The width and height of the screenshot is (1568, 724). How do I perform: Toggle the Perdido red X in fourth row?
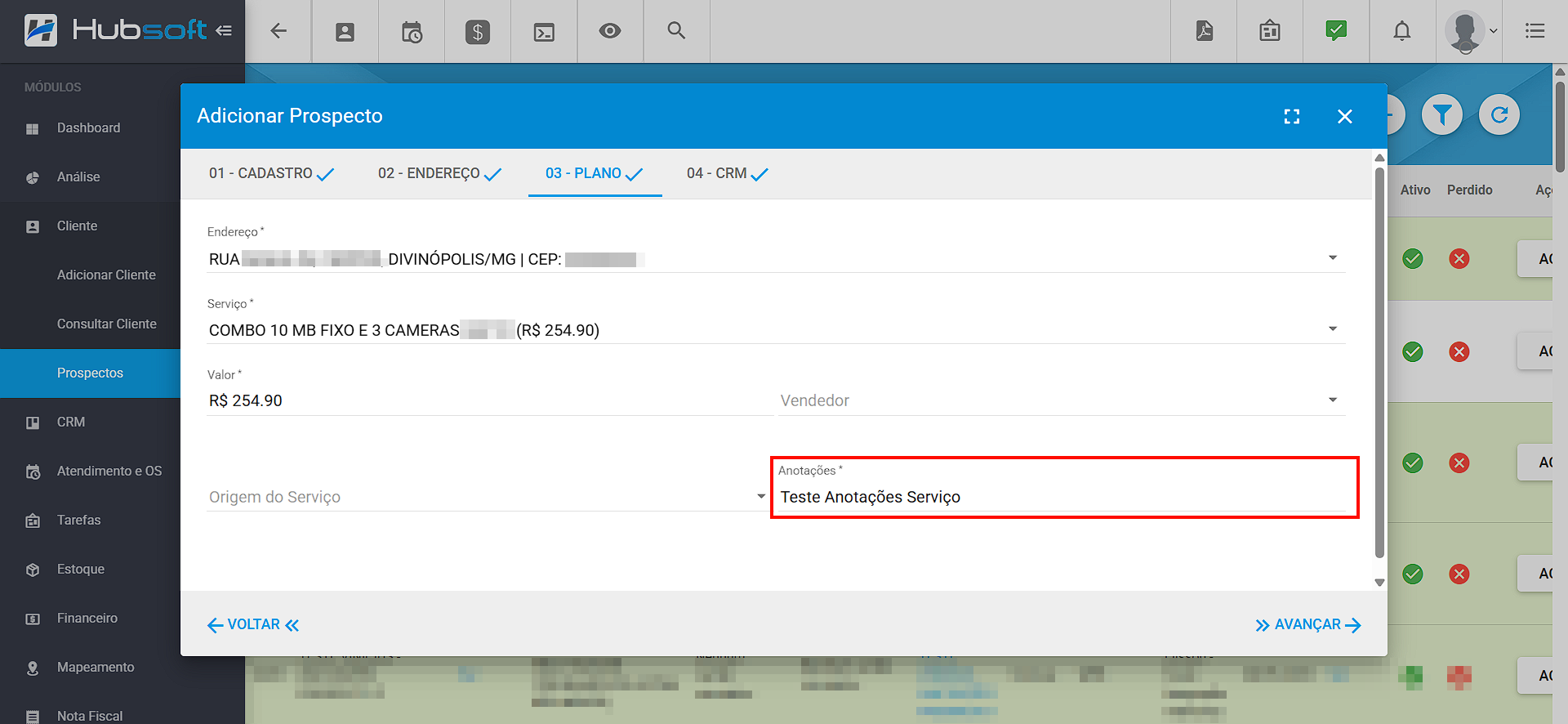[1459, 574]
